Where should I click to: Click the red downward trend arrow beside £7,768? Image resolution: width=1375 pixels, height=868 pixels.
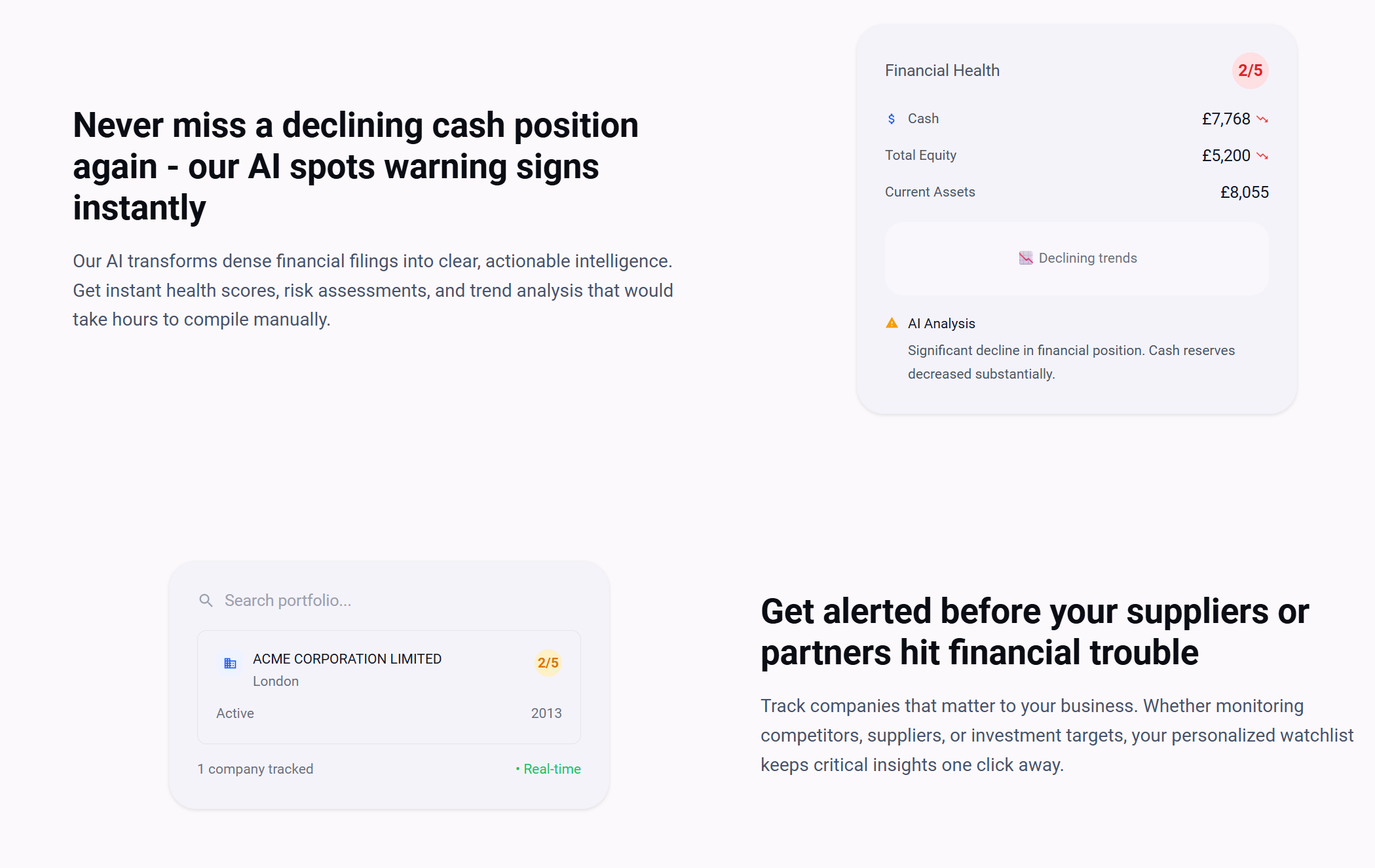coord(1262,119)
